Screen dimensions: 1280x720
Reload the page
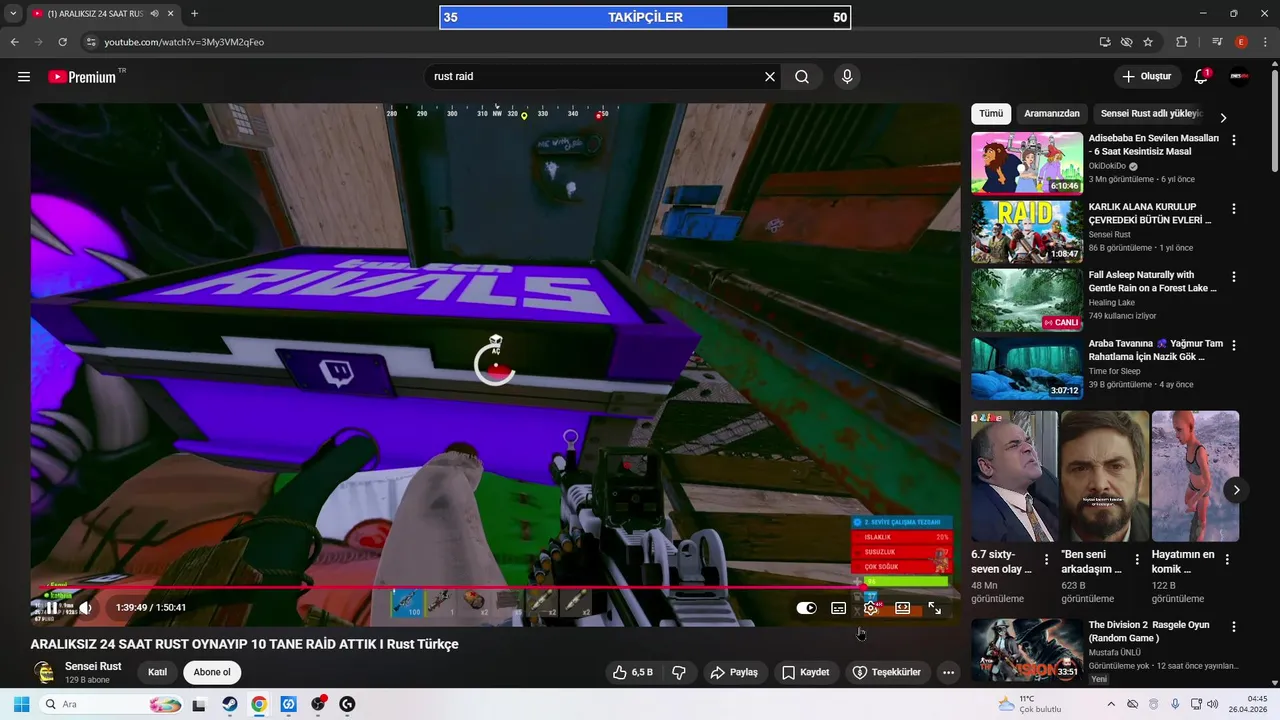tap(62, 42)
